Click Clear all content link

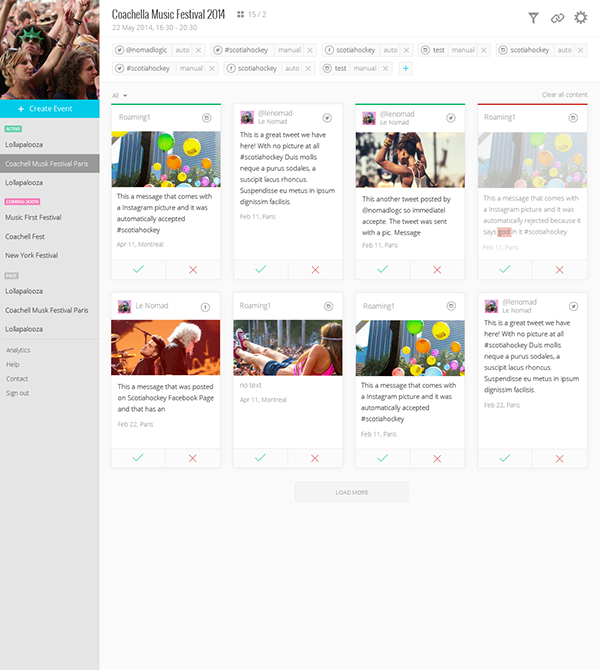click(565, 94)
